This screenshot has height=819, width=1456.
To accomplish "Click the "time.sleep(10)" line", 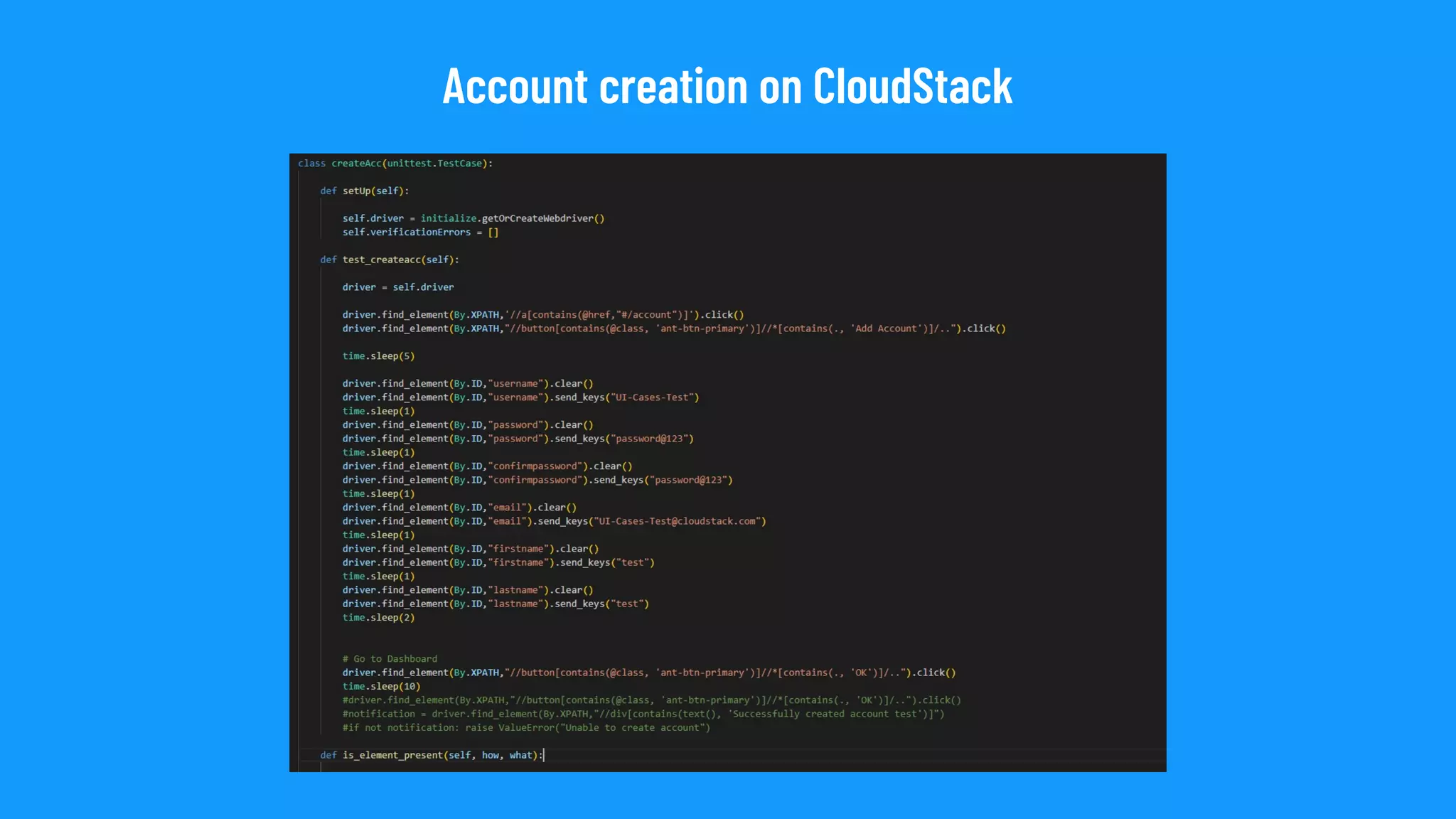I will click(381, 687).
